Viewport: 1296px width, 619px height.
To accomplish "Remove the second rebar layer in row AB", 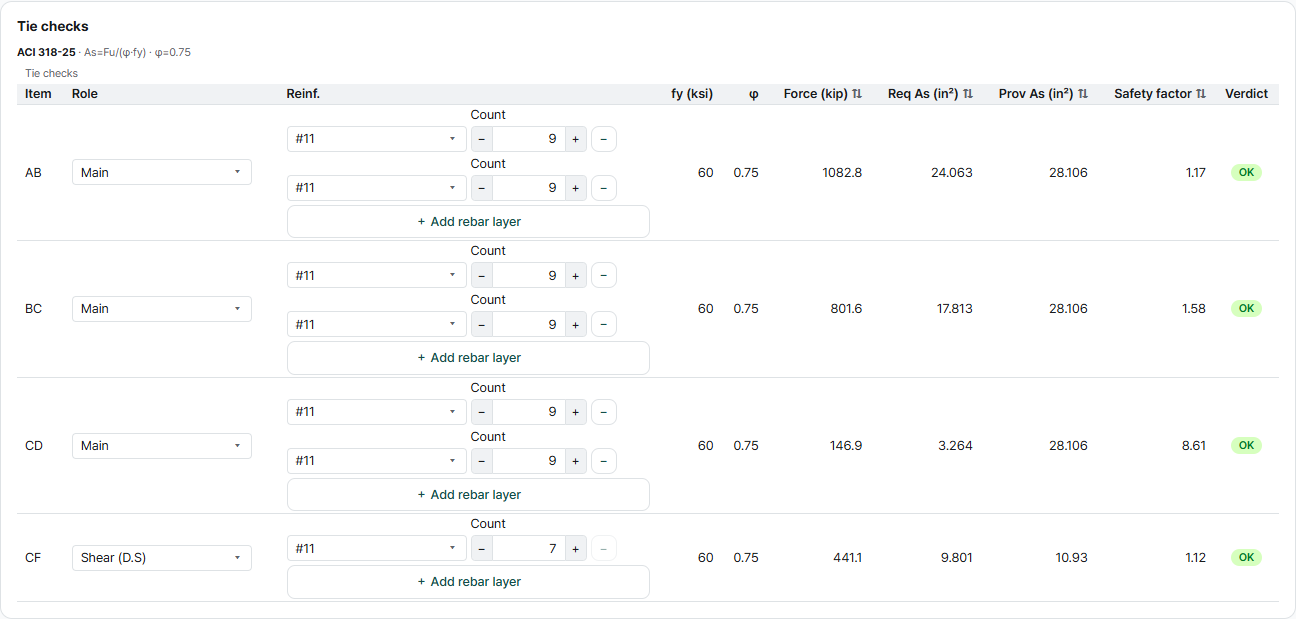I will (x=604, y=188).
